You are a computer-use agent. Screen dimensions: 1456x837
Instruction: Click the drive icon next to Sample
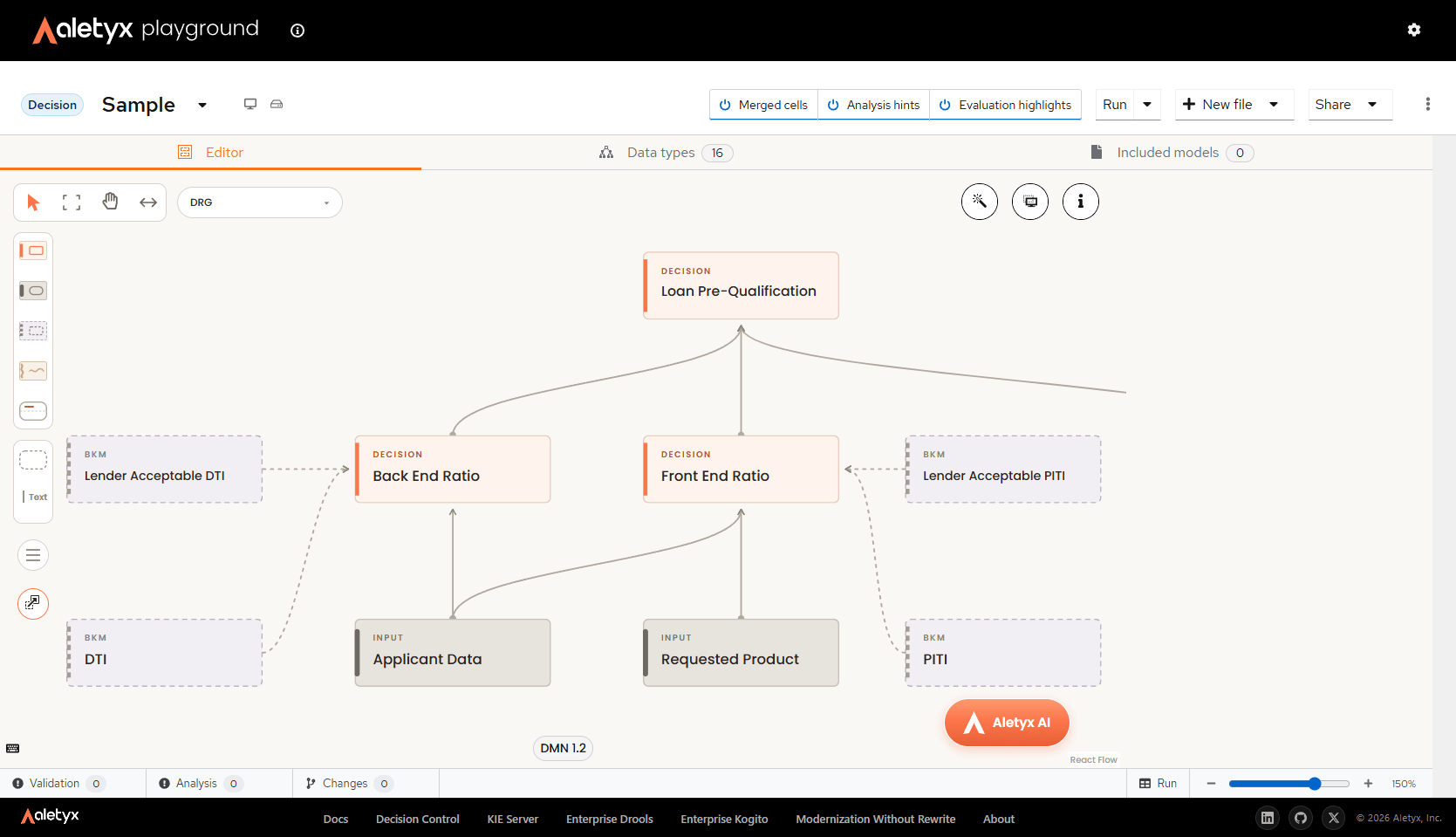pos(277,104)
